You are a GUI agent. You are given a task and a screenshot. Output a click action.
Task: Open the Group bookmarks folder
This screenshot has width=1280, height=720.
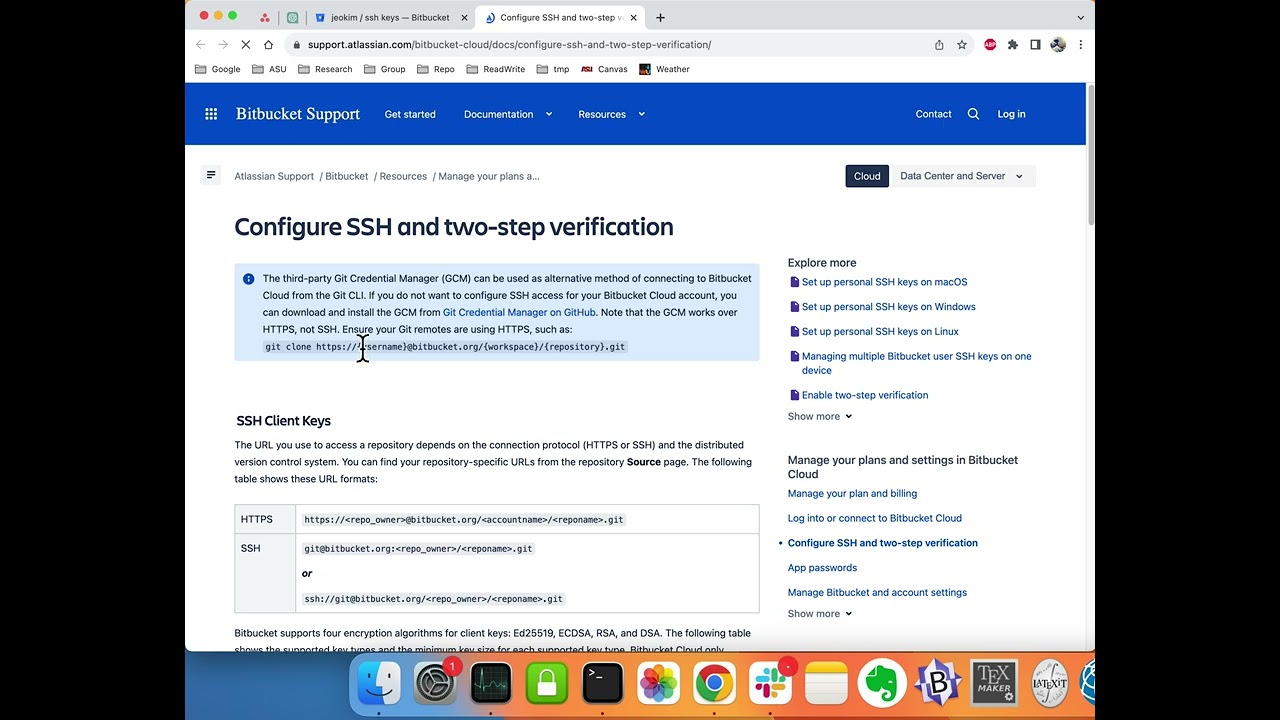pos(385,69)
